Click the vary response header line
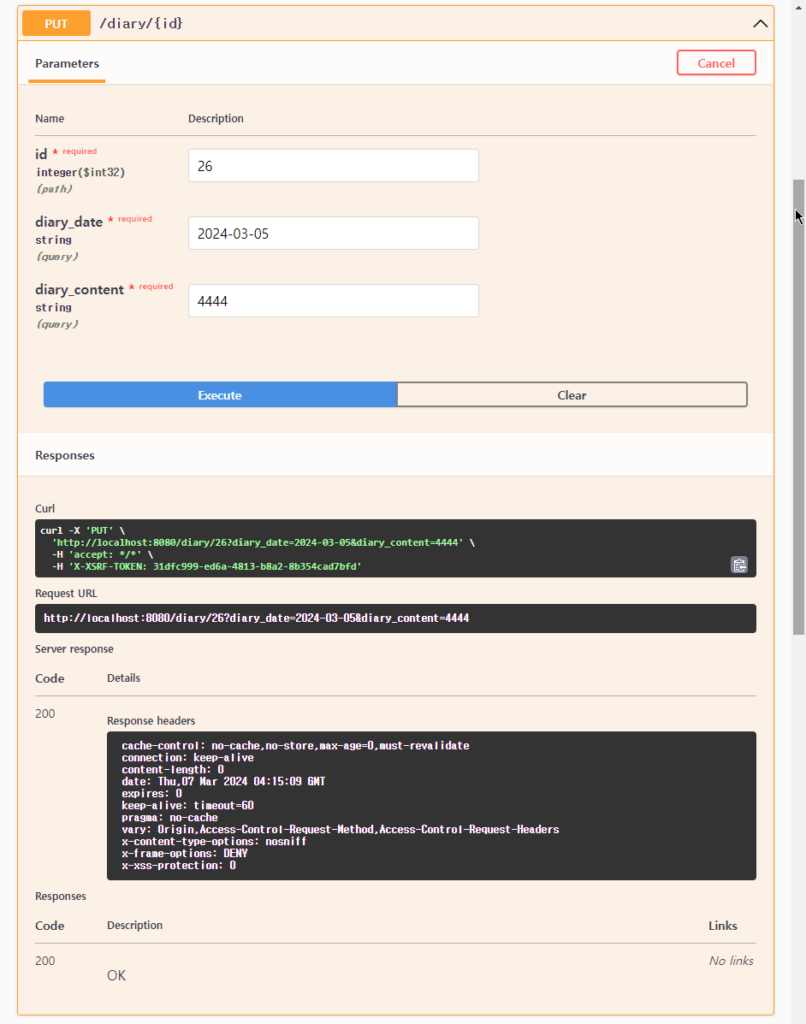The height and width of the screenshot is (1024, 806). tap(340, 829)
